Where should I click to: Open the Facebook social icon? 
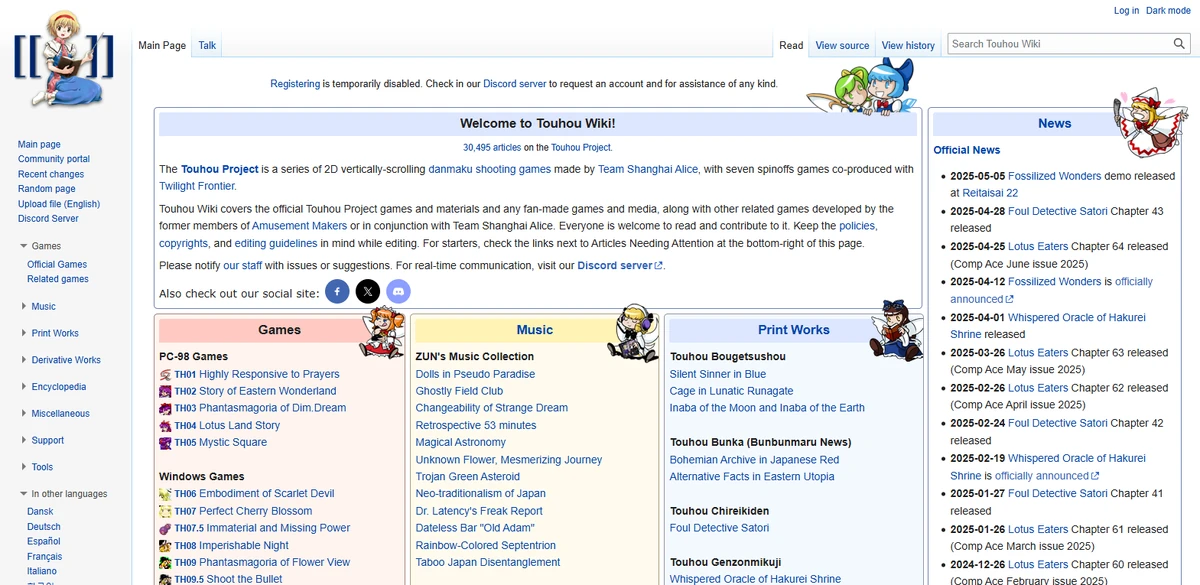(x=337, y=291)
